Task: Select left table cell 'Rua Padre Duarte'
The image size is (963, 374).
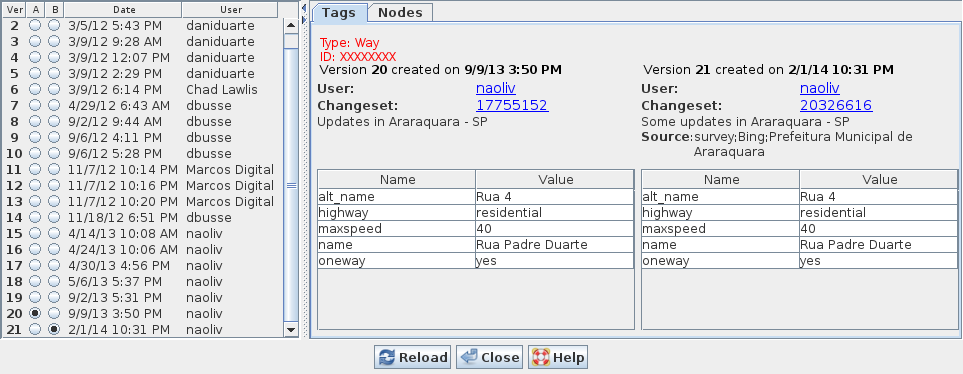Action: pos(554,244)
